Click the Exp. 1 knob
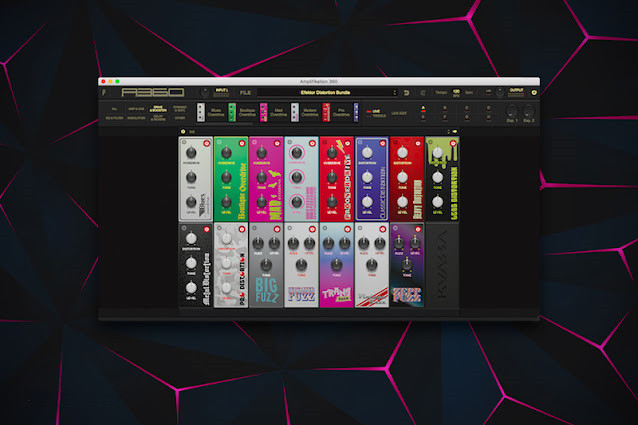The width and height of the screenshot is (638, 425). 511,110
